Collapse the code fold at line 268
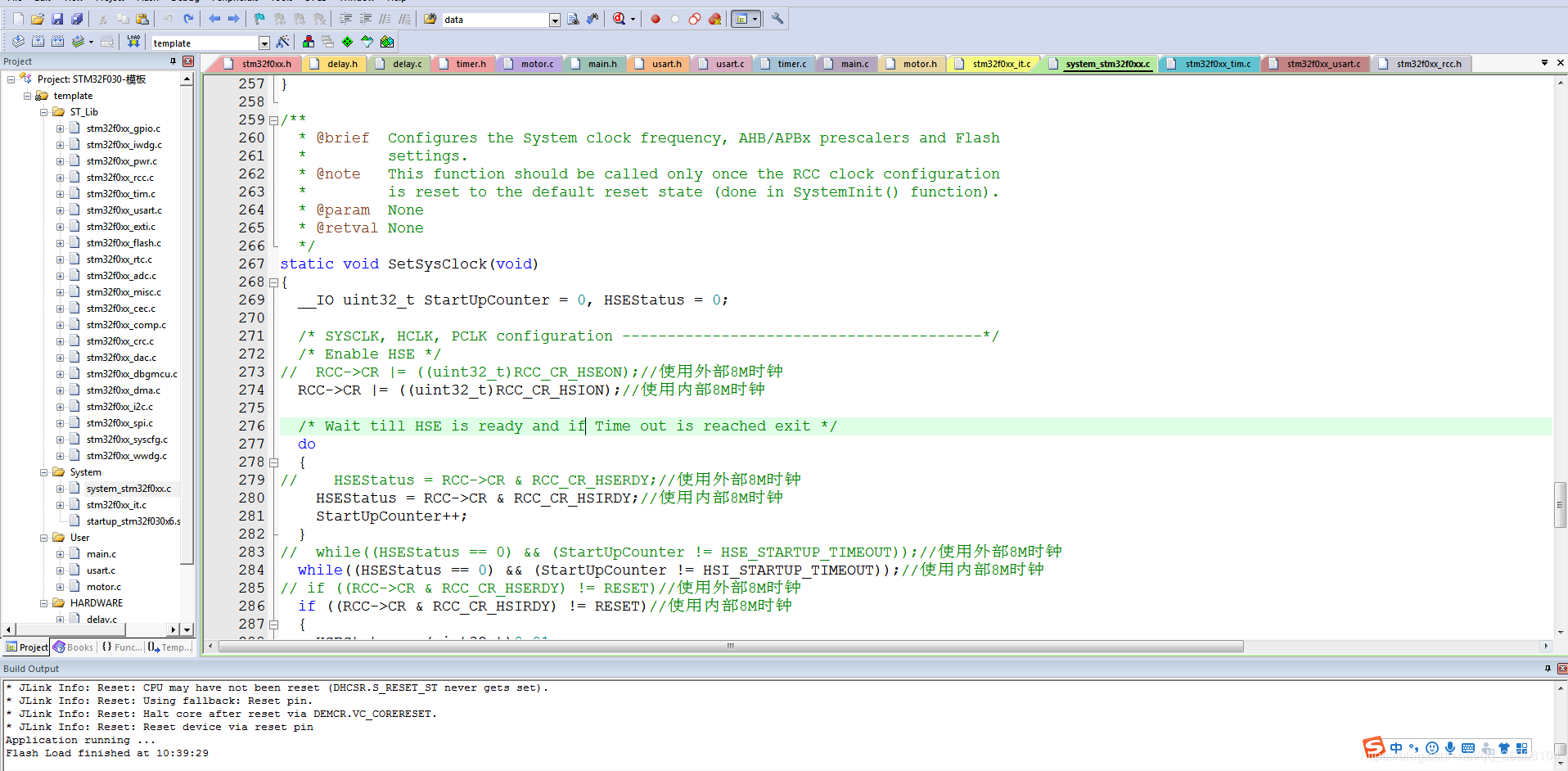The height and width of the screenshot is (771, 1568). tap(273, 282)
